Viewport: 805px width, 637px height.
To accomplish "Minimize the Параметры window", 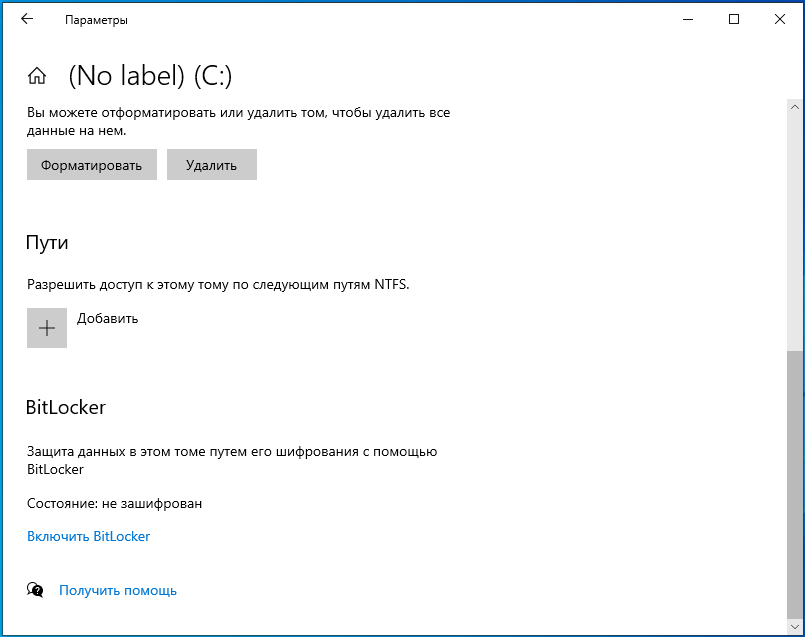I will tap(688, 20).
